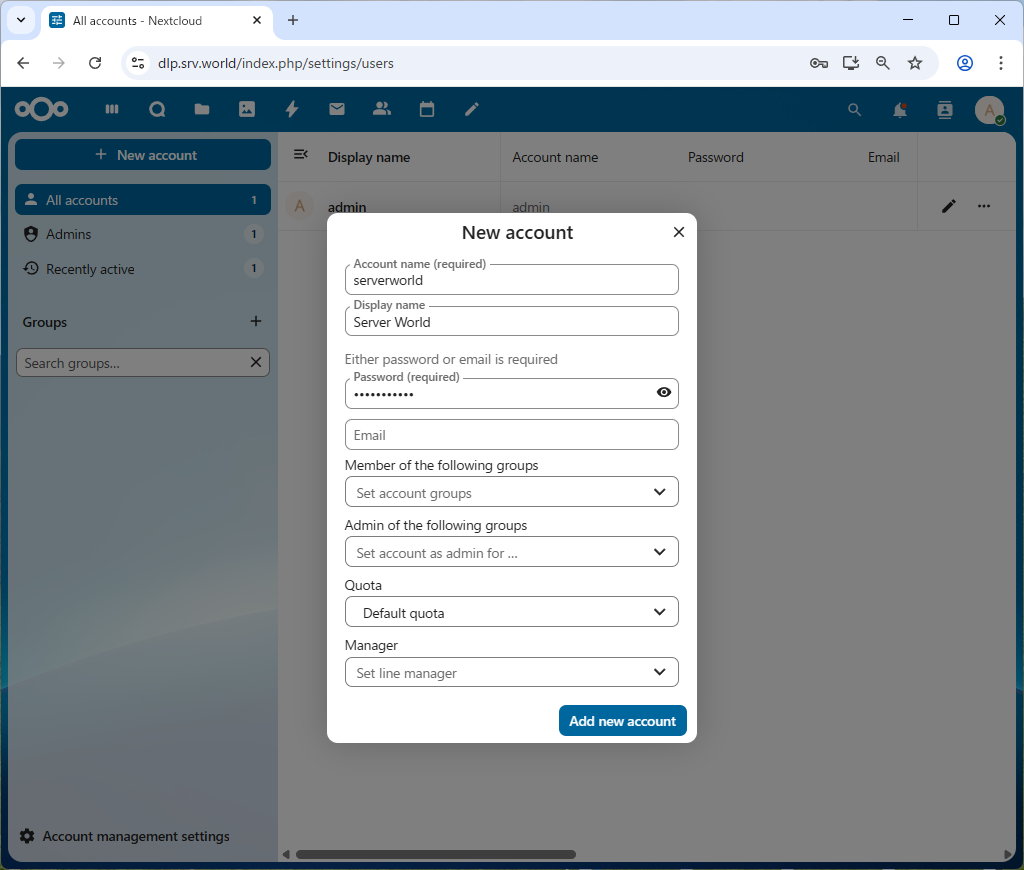Toggle password visibility eye icon
The height and width of the screenshot is (870, 1024).
pos(663,393)
